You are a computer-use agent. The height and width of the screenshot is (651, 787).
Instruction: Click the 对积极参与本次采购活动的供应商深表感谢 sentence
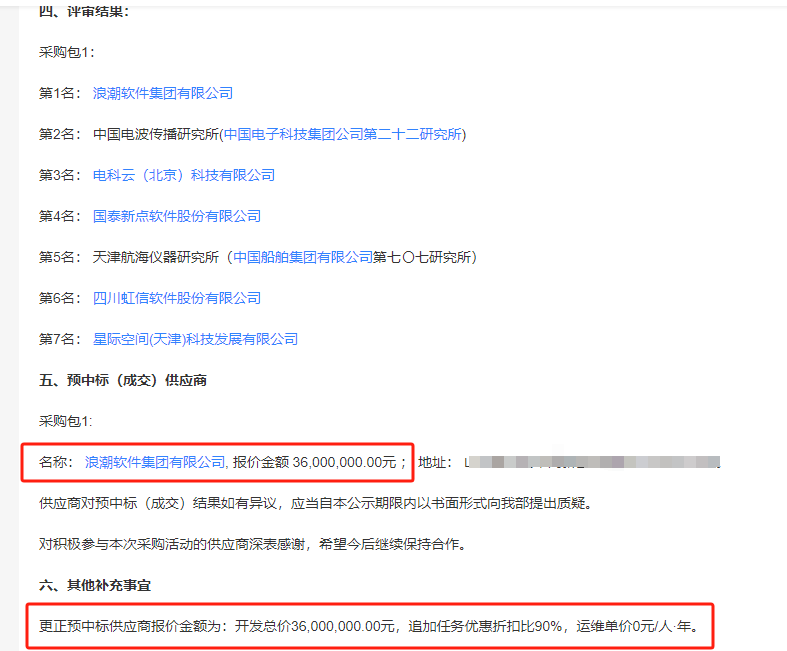tap(253, 544)
